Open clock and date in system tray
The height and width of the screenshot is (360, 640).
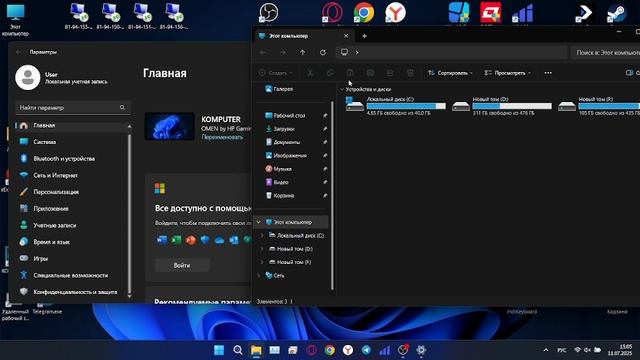click(x=620, y=350)
